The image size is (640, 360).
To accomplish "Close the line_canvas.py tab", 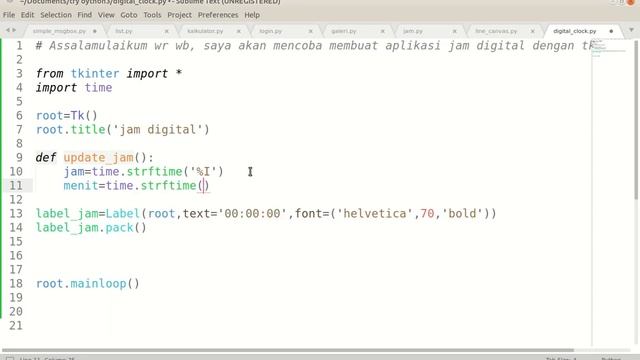I will 533,31.
